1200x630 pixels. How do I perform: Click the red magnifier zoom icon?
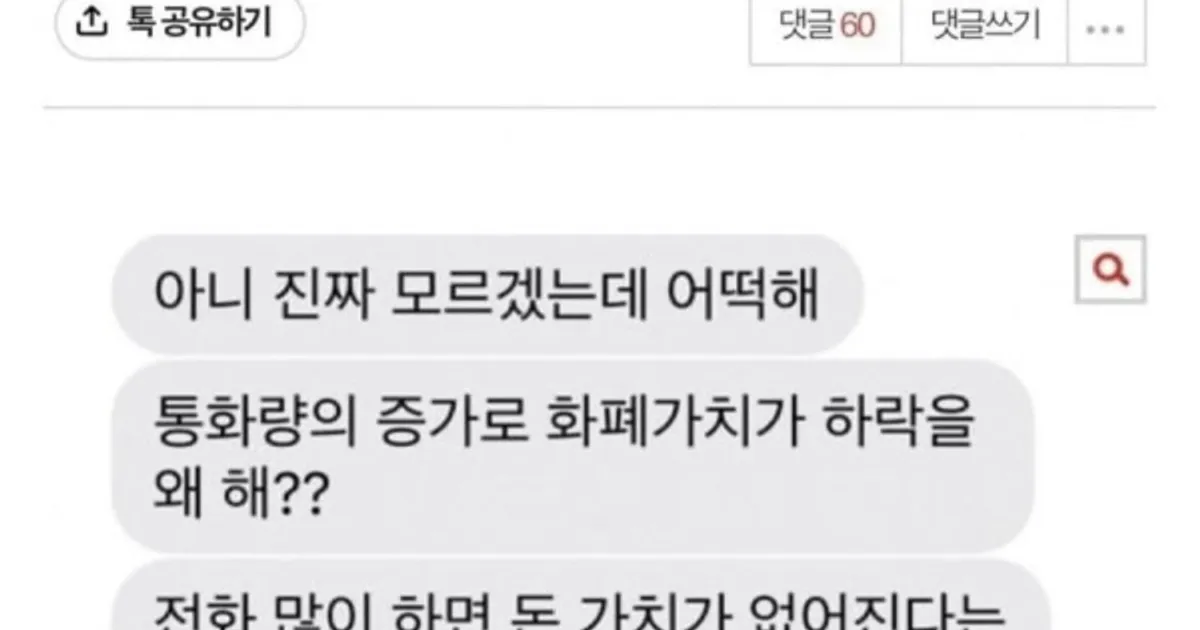(1110, 270)
